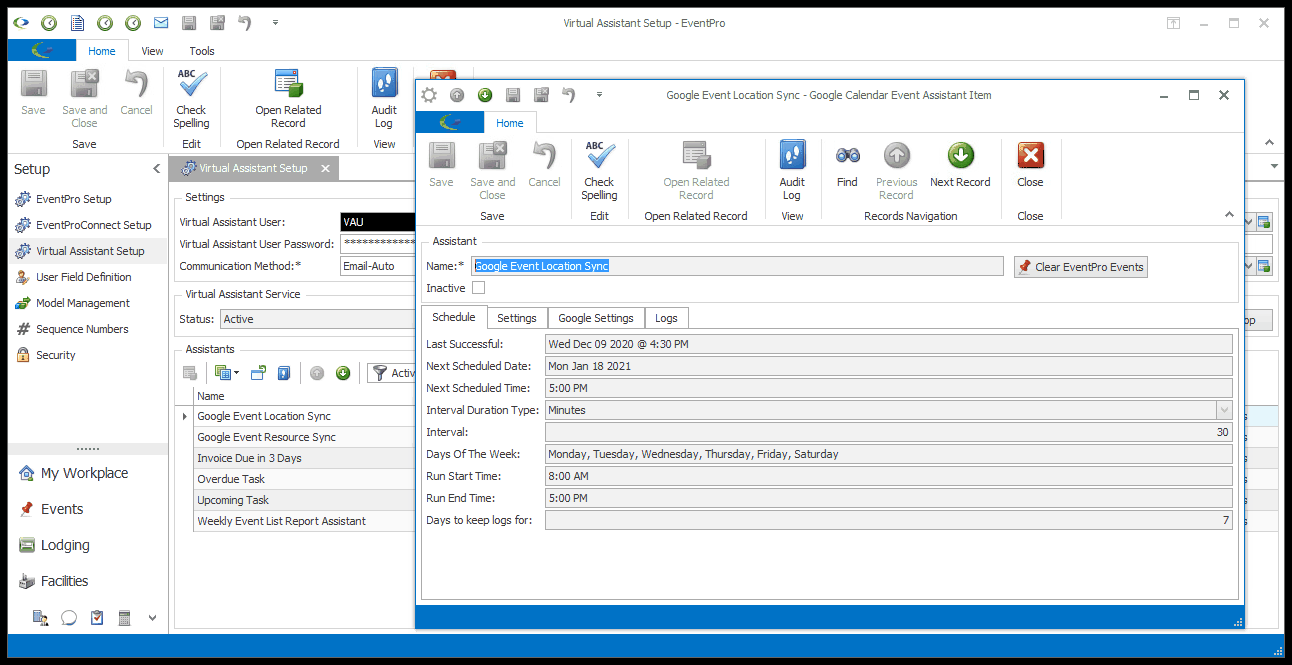Open the Events navigation group
The width and height of the screenshot is (1292, 665).
click(88, 509)
